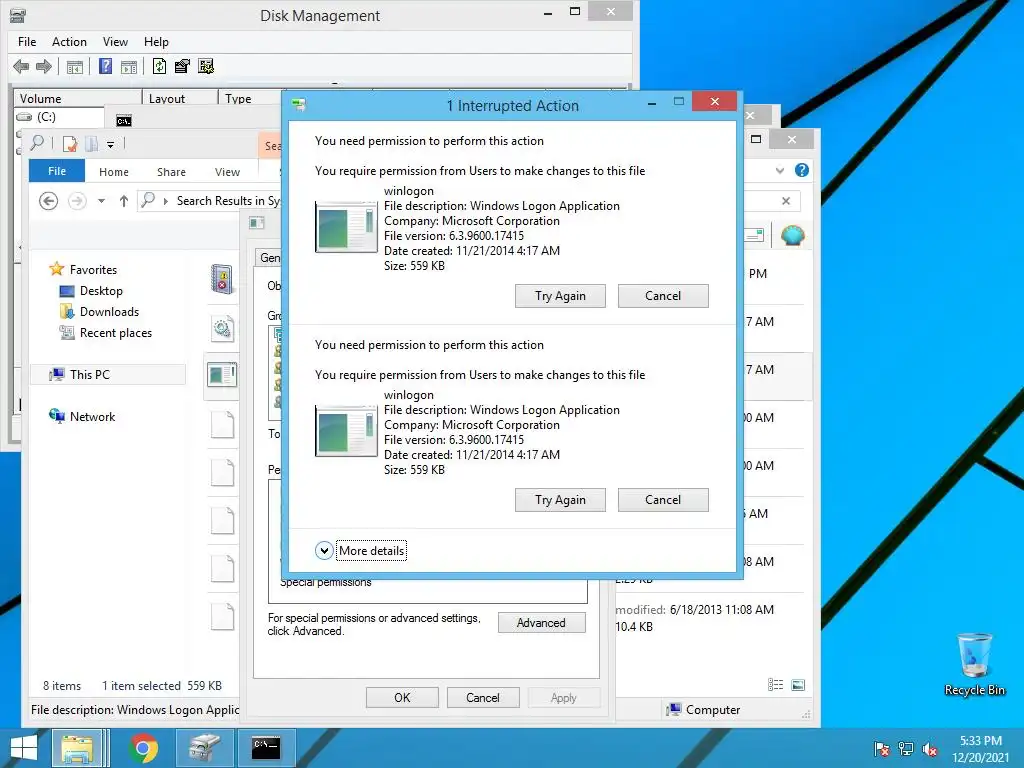
Task: Click the Explorer Back navigation button
Action: pos(48,200)
